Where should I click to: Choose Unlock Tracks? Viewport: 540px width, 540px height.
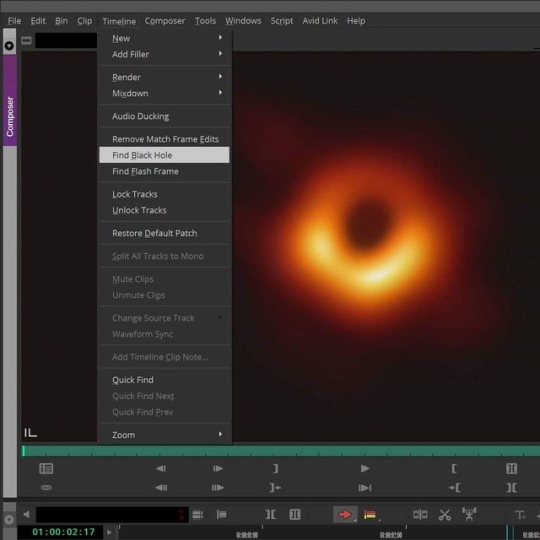(x=165, y=210)
